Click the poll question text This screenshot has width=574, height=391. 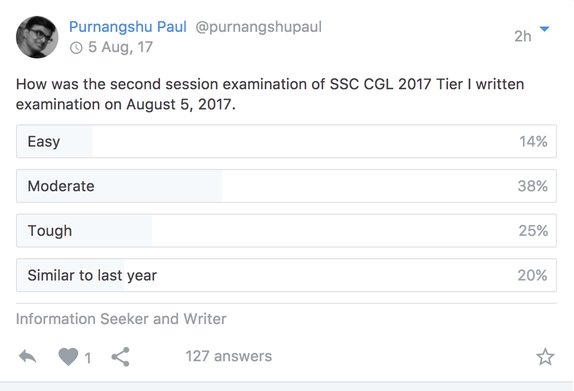click(270, 94)
